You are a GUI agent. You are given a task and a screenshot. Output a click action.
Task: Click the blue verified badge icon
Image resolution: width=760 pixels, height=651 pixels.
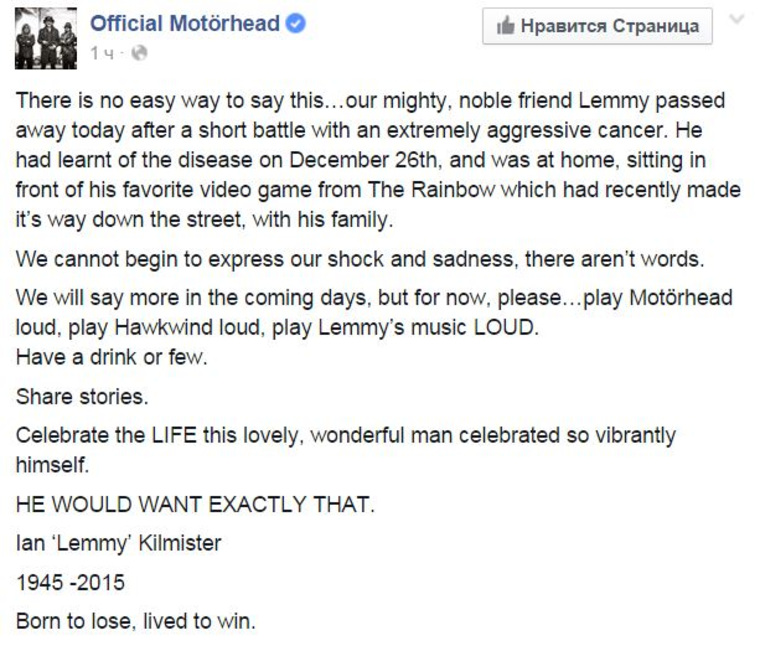coord(296,23)
